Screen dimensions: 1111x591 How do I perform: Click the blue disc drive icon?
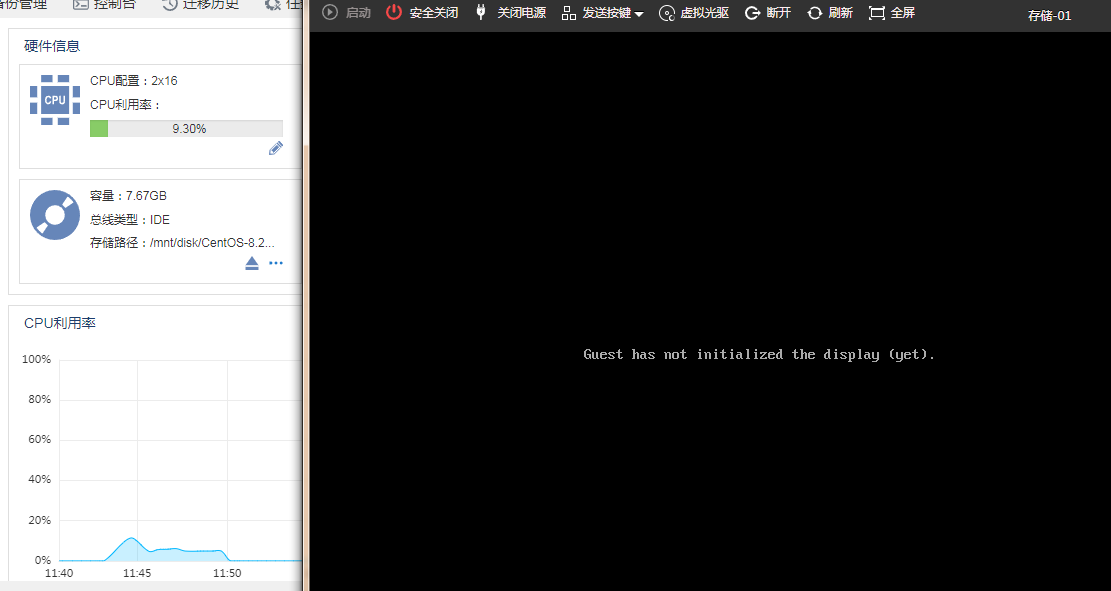click(x=55, y=215)
